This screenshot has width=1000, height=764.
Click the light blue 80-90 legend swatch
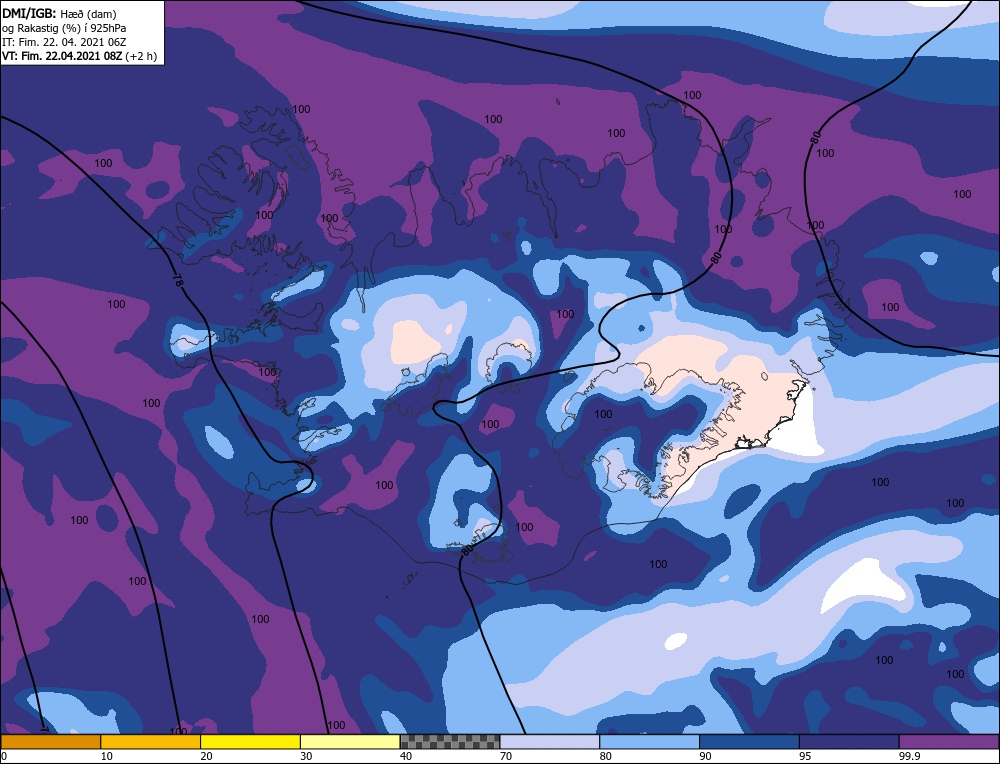click(x=649, y=742)
